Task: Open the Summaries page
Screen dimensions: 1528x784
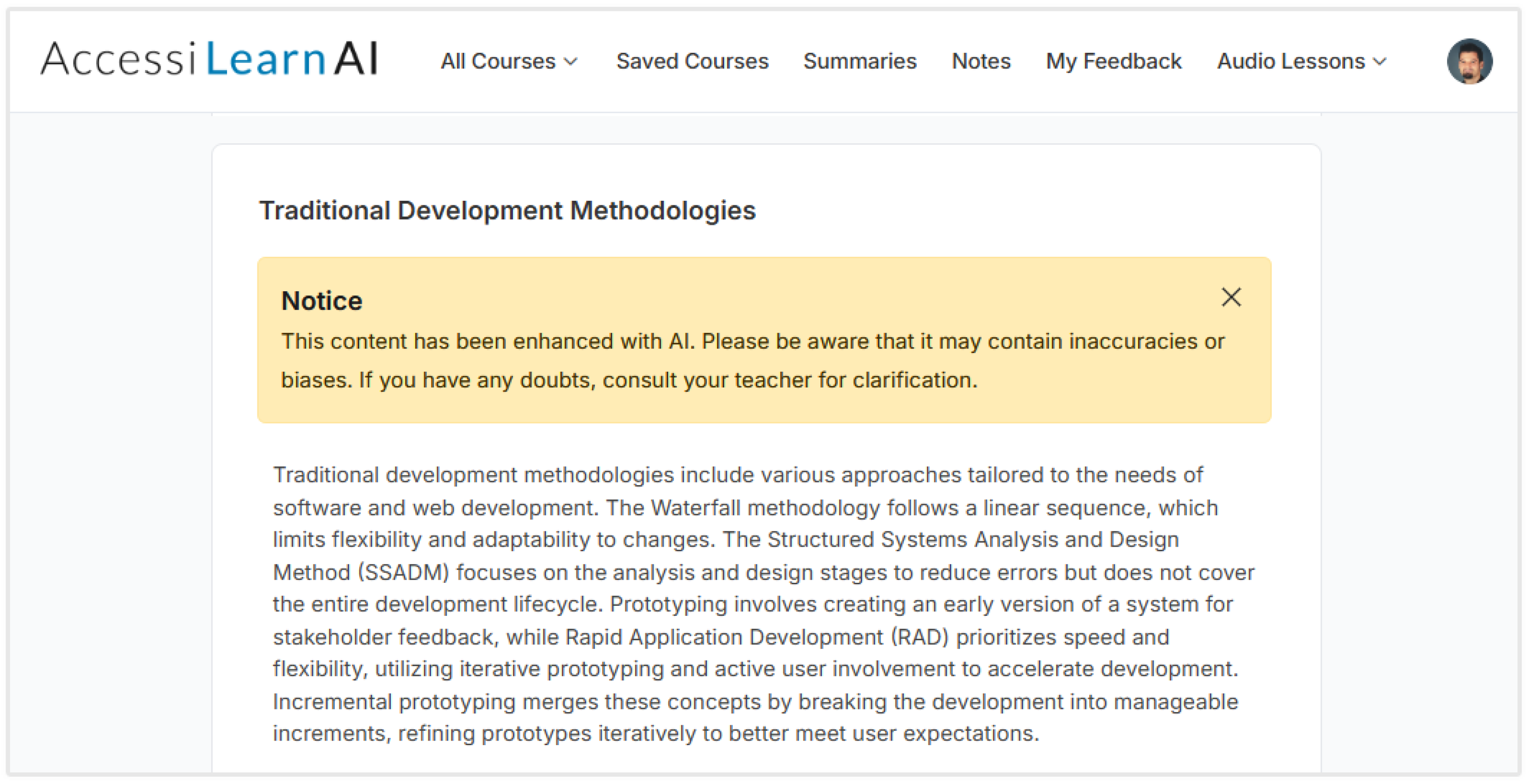Action: [x=859, y=61]
